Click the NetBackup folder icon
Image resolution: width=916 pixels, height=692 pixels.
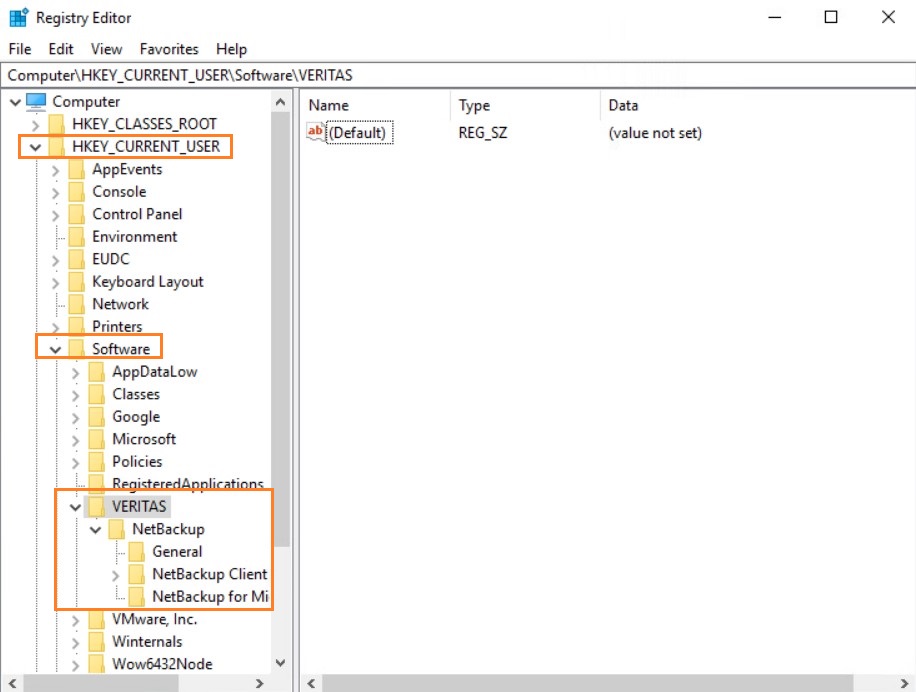click(x=117, y=530)
